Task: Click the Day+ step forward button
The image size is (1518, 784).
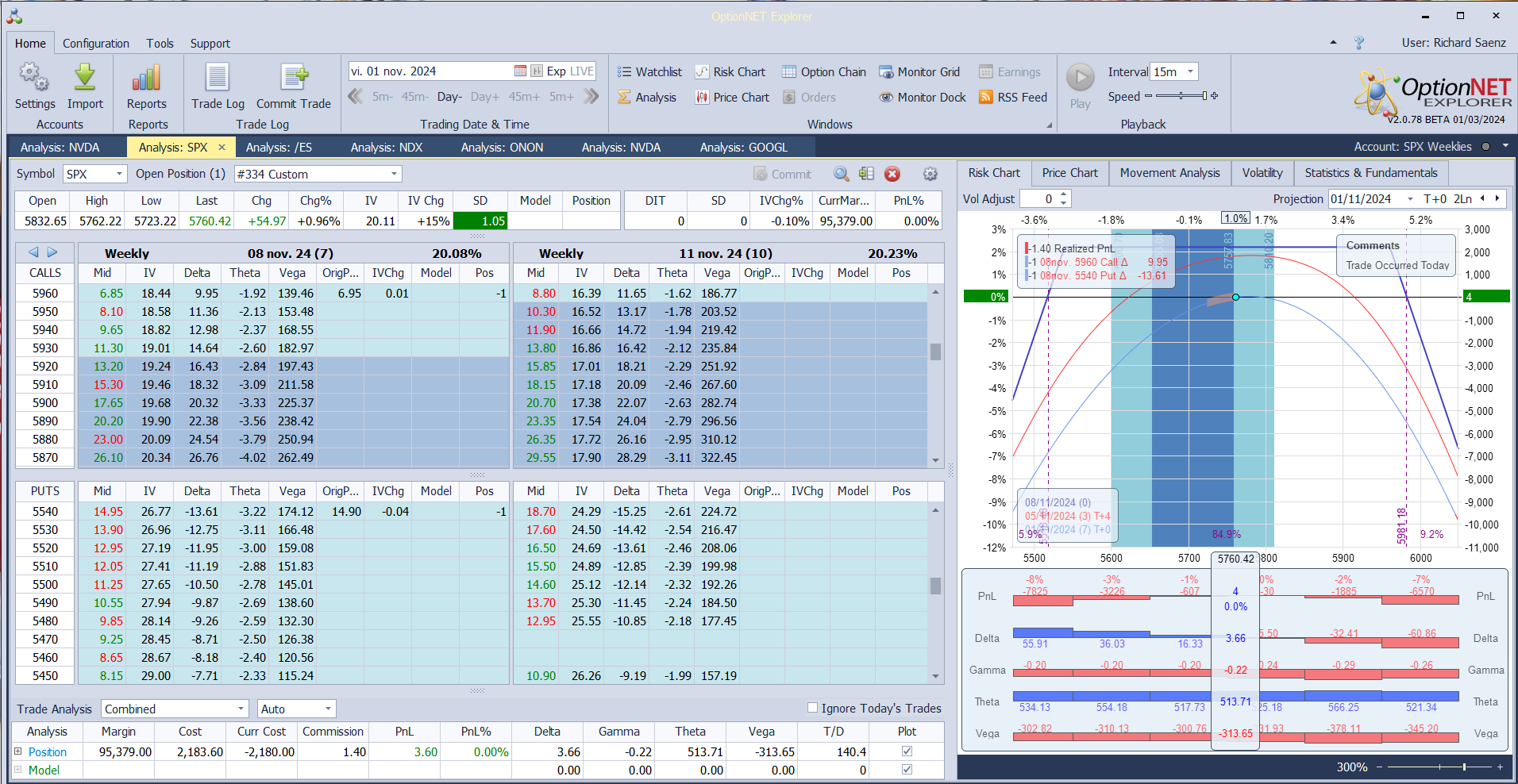Action: (x=484, y=97)
